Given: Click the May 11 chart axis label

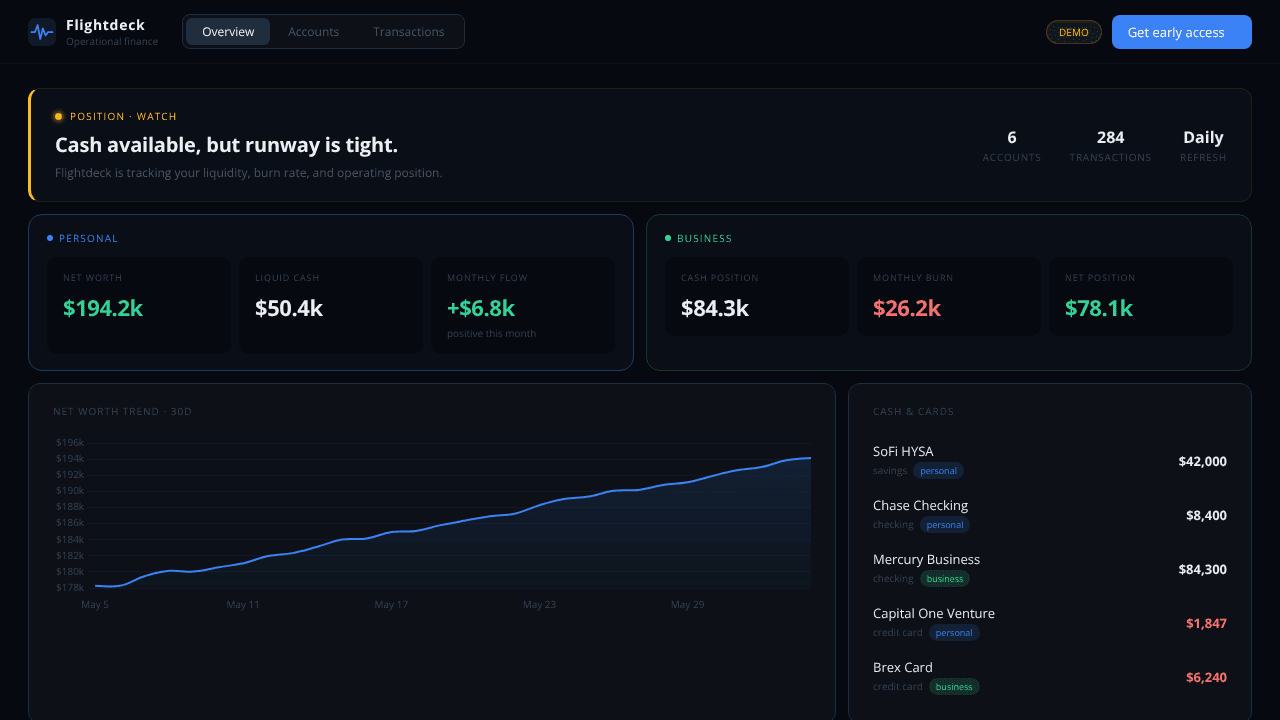Looking at the screenshot, I should coord(243,605).
